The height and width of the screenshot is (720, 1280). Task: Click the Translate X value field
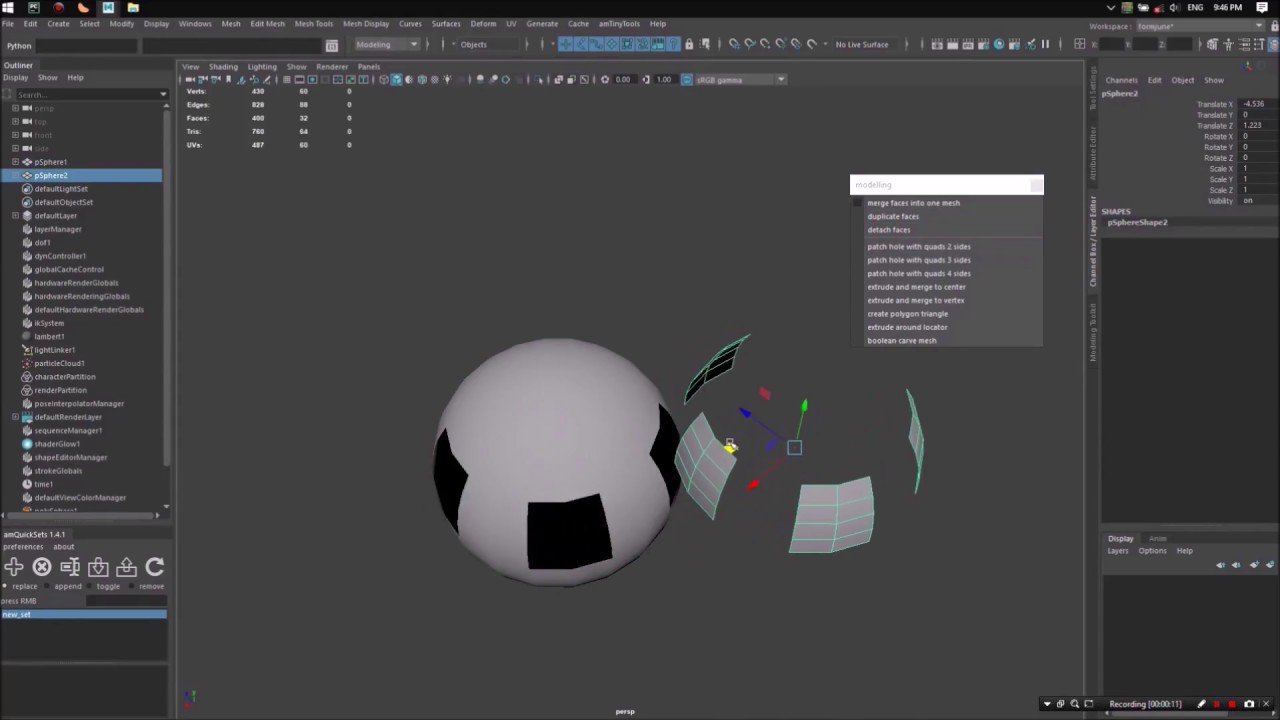point(1258,104)
